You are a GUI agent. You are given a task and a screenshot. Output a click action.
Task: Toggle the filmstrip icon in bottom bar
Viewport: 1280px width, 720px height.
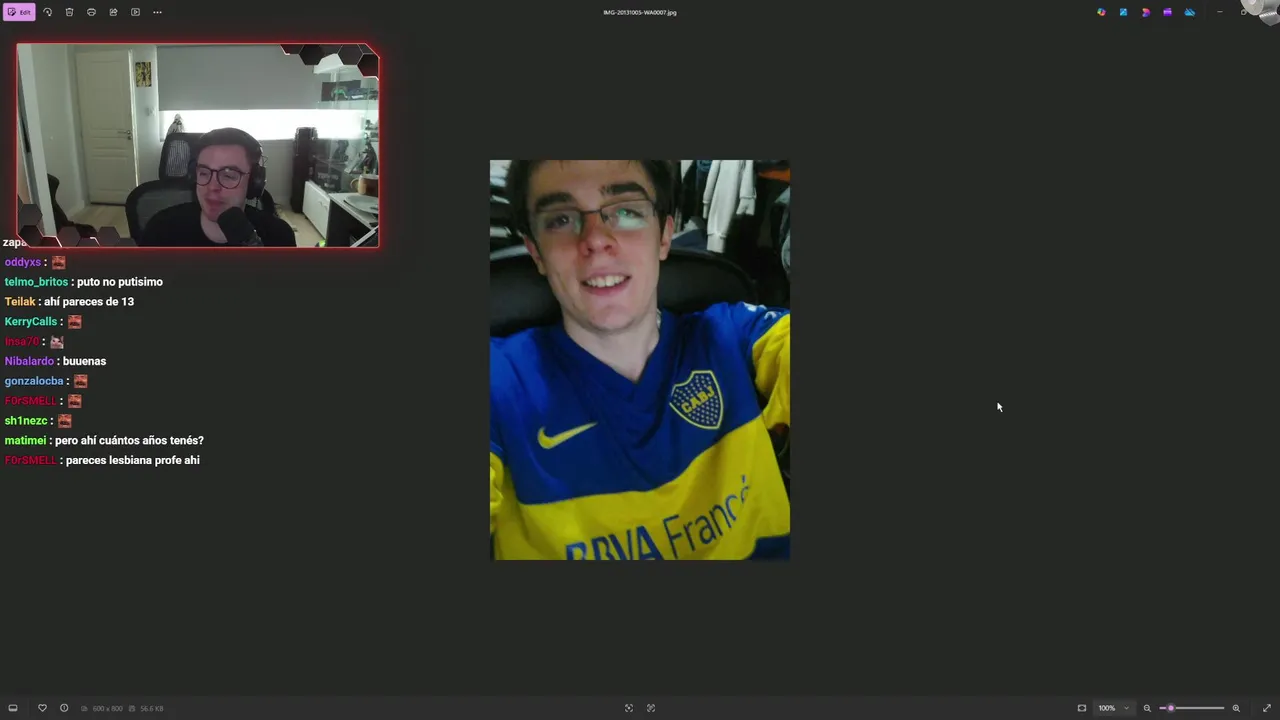13,708
